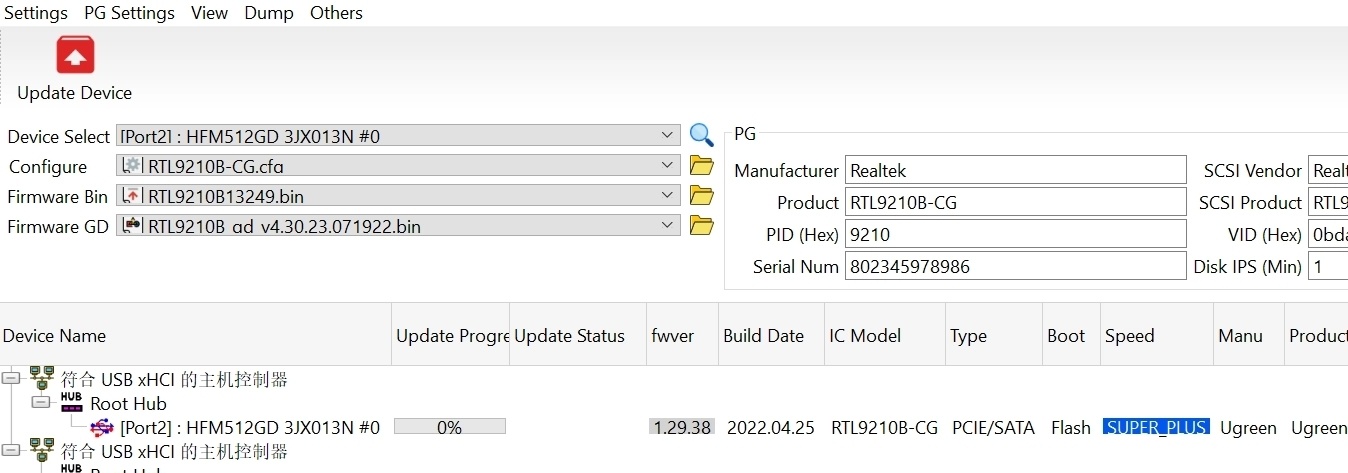Click the Serial Num input field

coord(1015,267)
